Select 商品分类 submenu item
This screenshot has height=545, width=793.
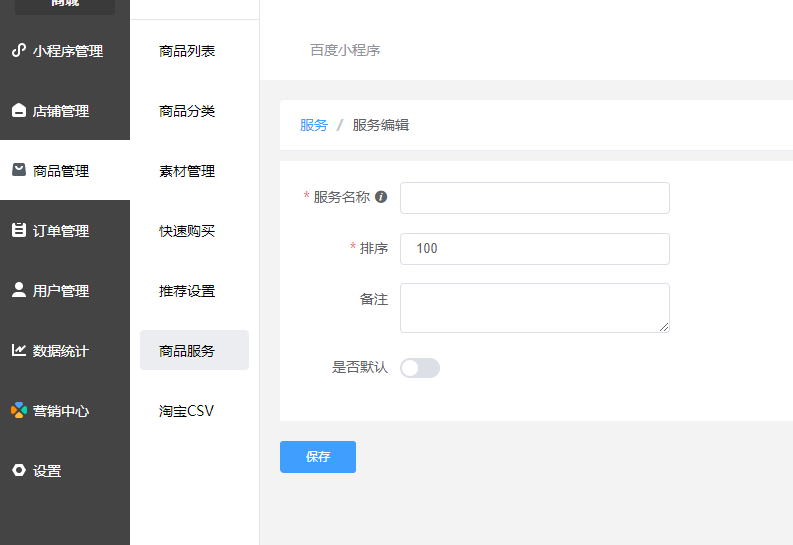point(187,111)
